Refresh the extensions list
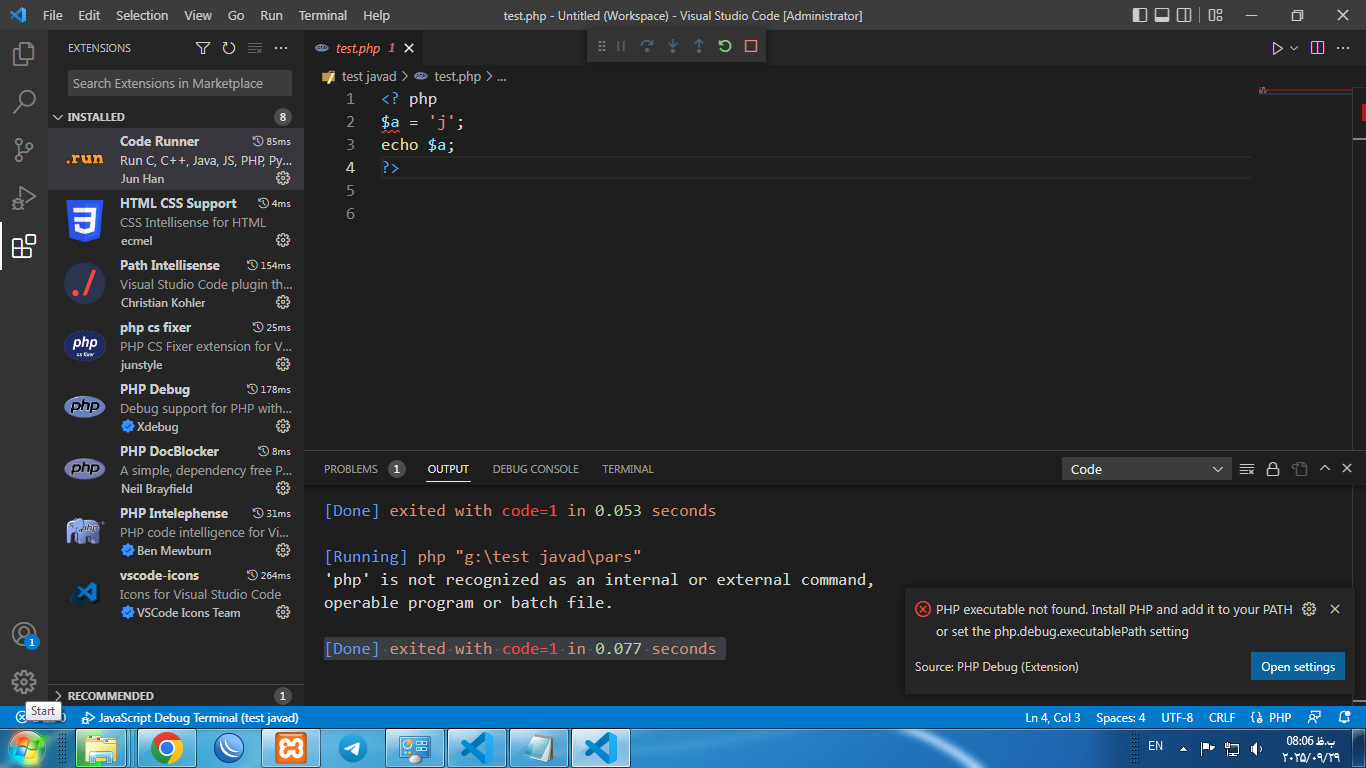Image resolution: width=1366 pixels, height=768 pixels. coord(229,48)
